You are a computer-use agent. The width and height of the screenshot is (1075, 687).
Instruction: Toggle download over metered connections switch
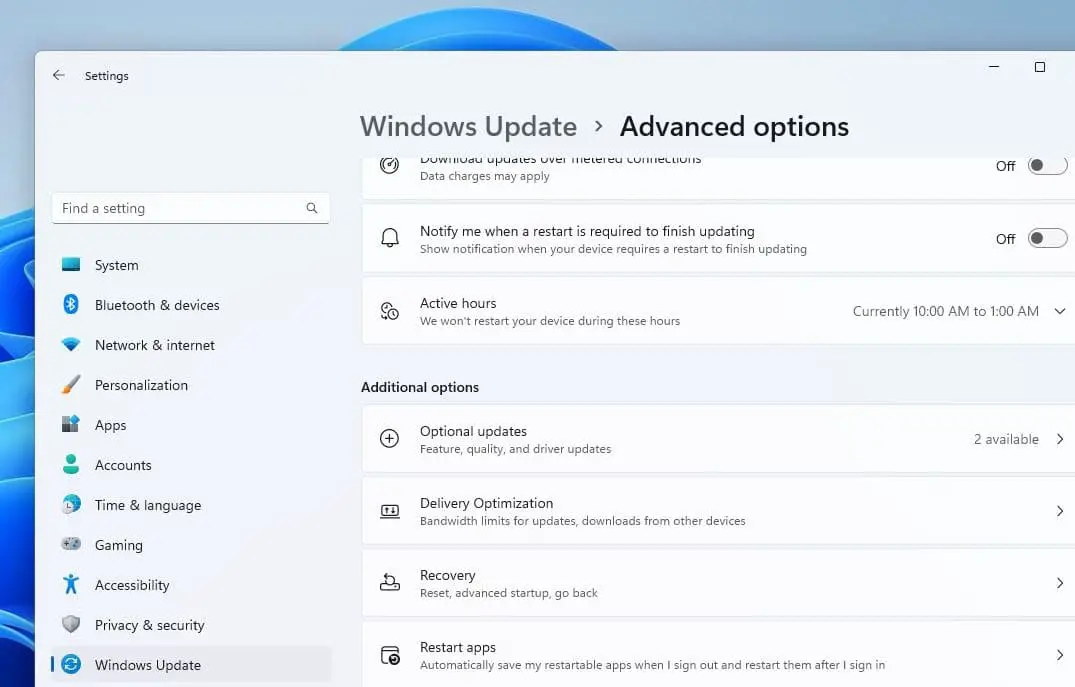click(1047, 166)
